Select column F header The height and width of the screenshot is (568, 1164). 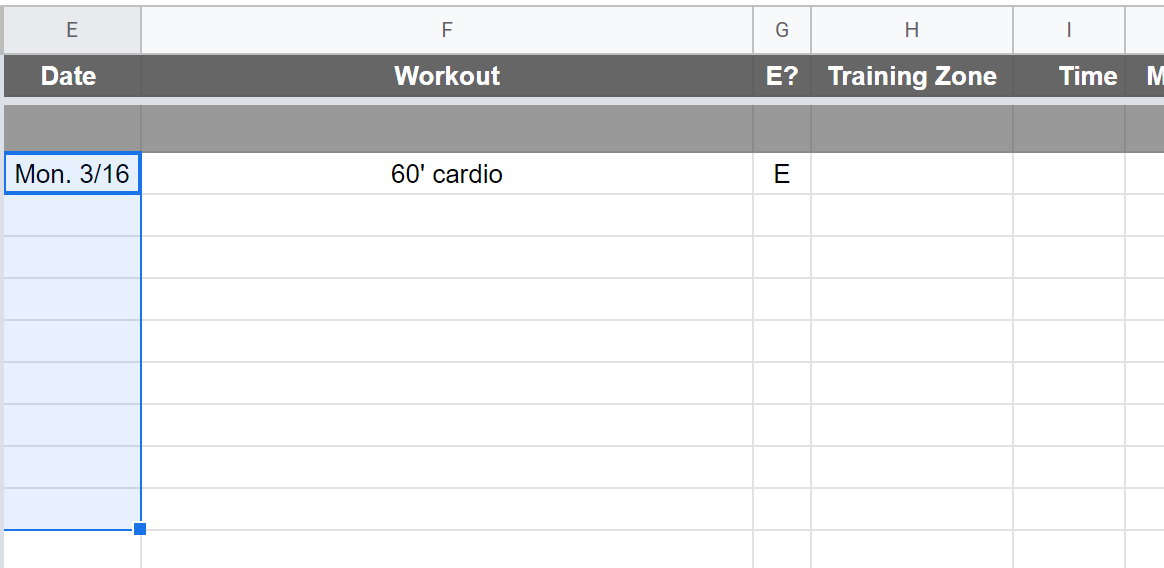(447, 30)
